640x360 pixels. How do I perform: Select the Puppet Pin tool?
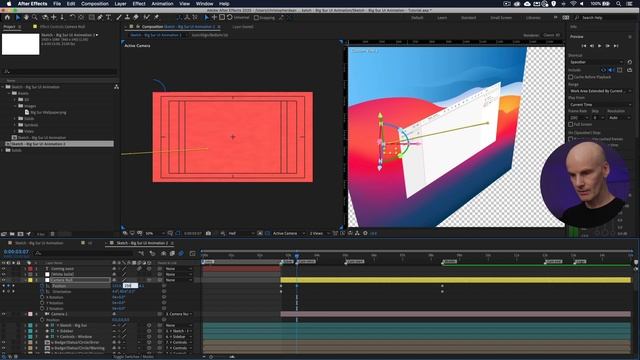(x=156, y=18)
